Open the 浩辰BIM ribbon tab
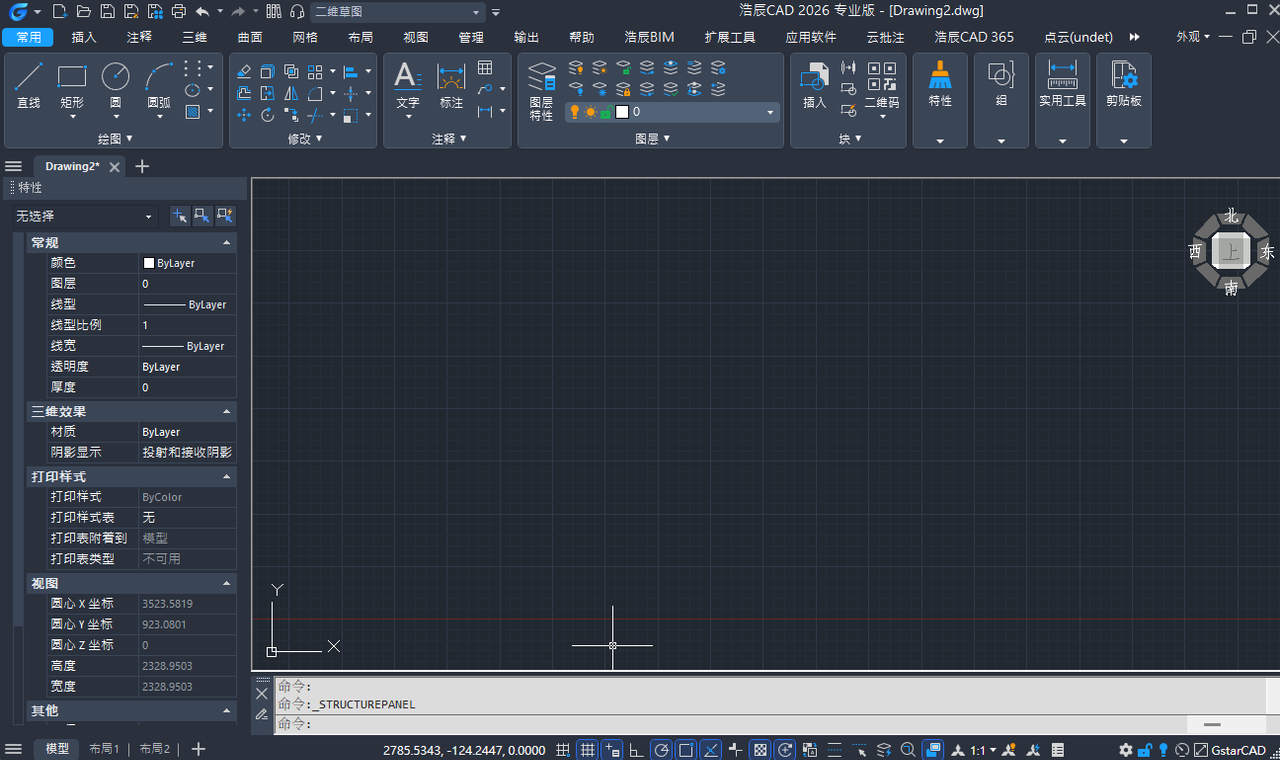 pos(649,37)
